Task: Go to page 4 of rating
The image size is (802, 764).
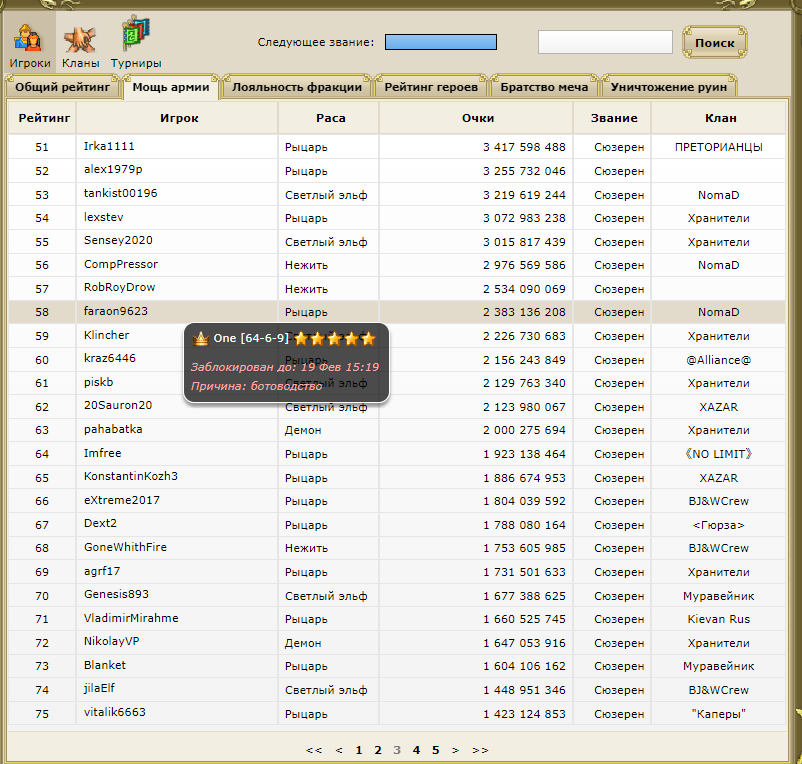Action: (x=416, y=750)
